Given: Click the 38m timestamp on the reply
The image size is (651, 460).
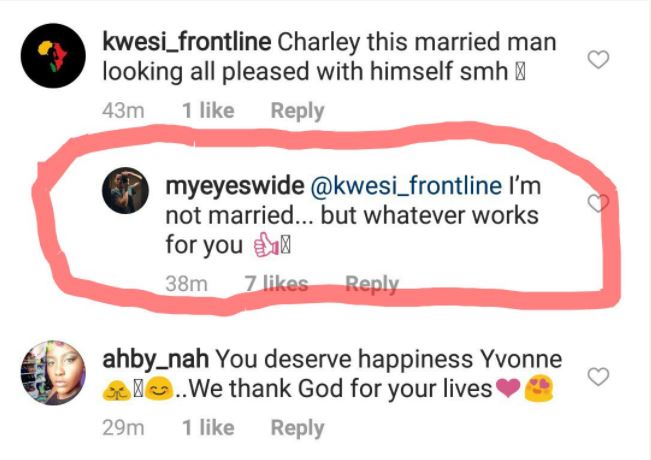Looking at the screenshot, I should click(187, 284).
